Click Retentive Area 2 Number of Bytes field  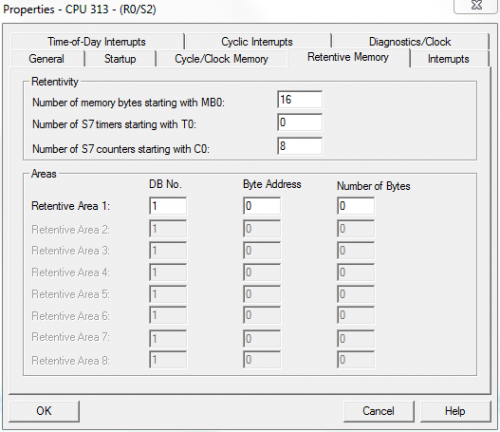(356, 228)
